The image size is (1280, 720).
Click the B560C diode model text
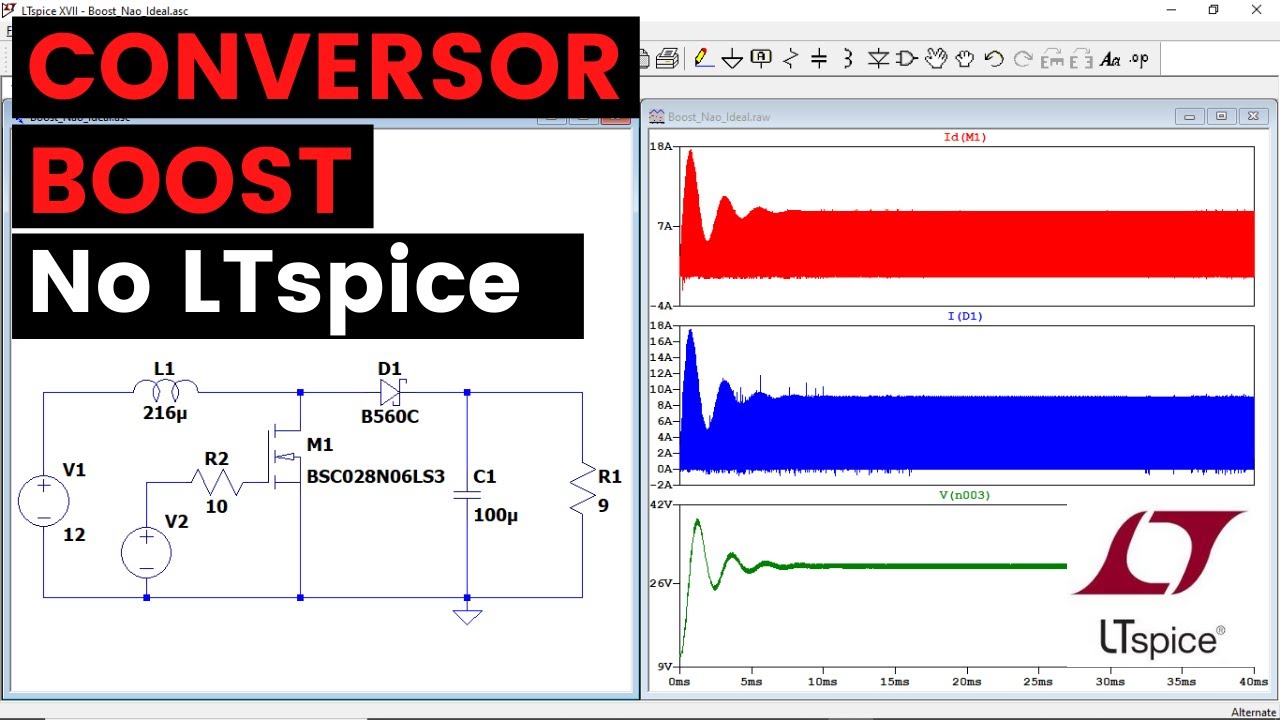(390, 416)
